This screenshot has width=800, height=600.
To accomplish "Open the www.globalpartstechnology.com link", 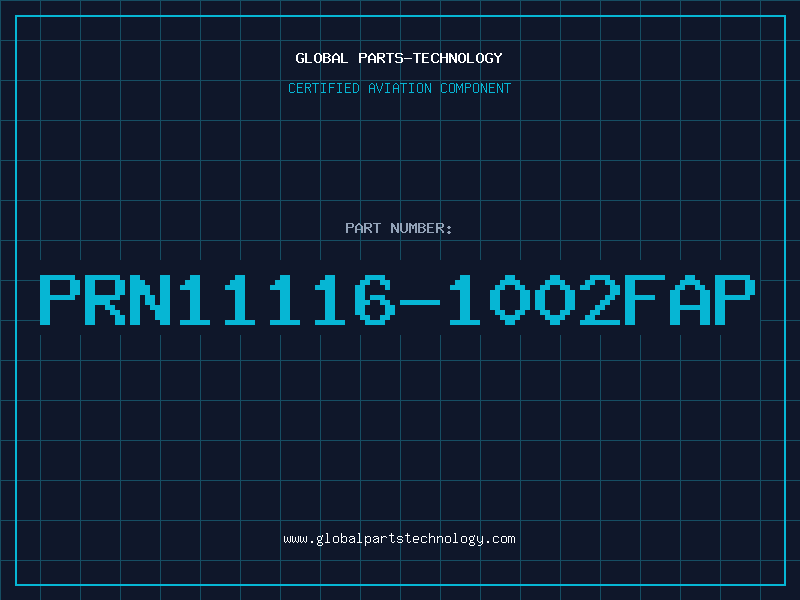I will point(399,539).
